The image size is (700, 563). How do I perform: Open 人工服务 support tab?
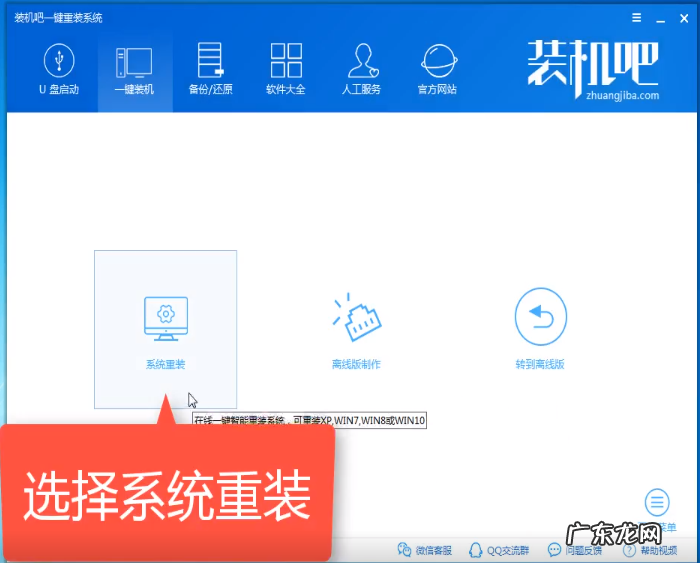(x=362, y=69)
